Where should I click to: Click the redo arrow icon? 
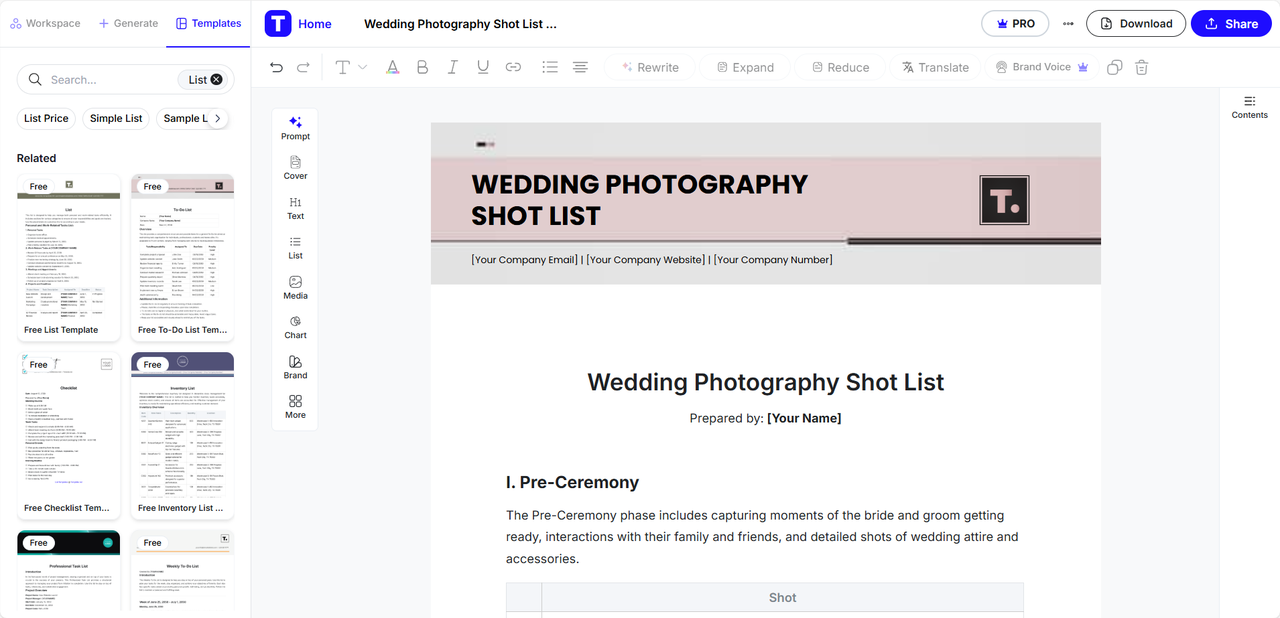(x=303, y=67)
